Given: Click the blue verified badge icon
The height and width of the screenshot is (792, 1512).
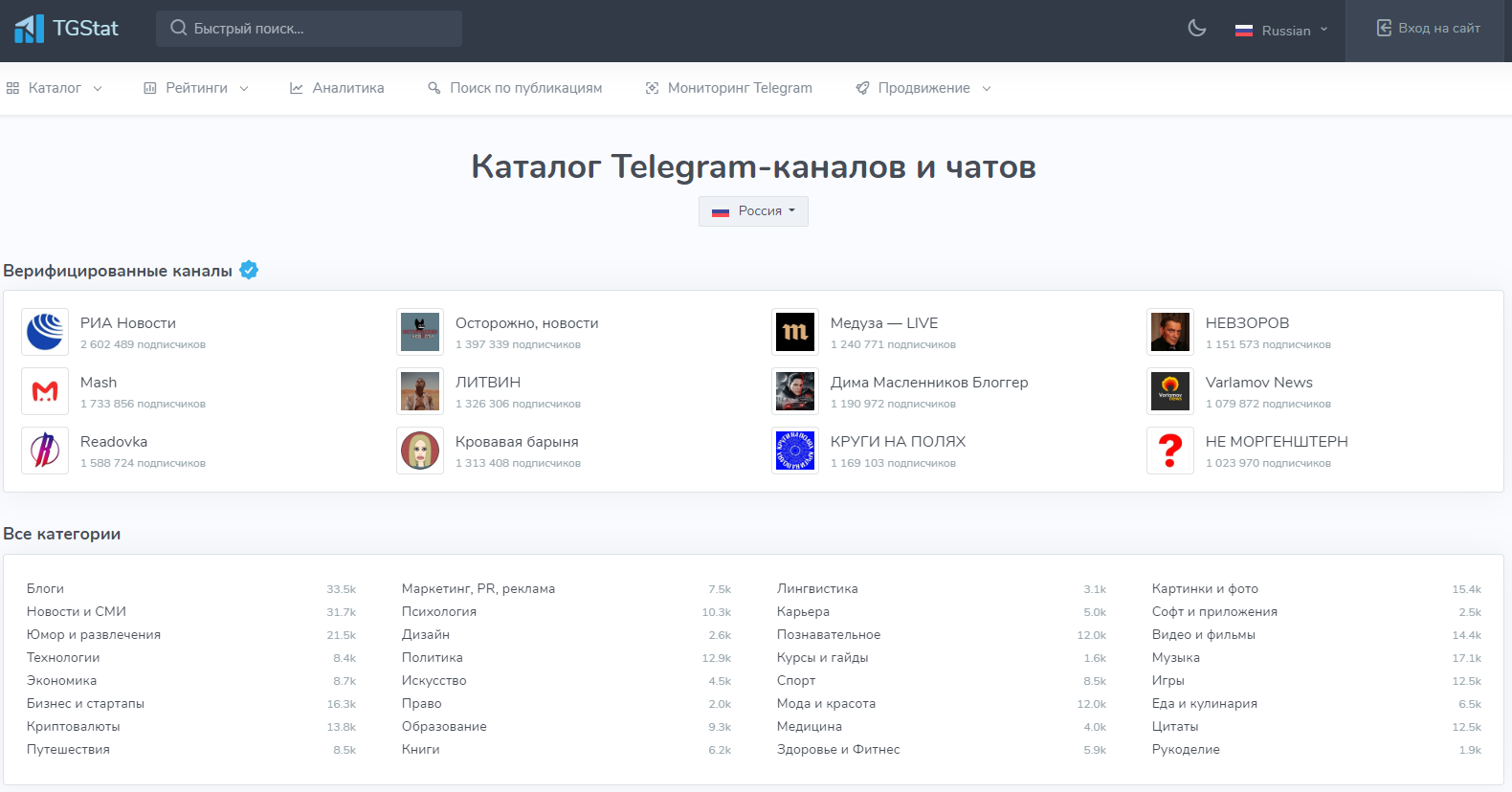Looking at the screenshot, I should (249, 270).
